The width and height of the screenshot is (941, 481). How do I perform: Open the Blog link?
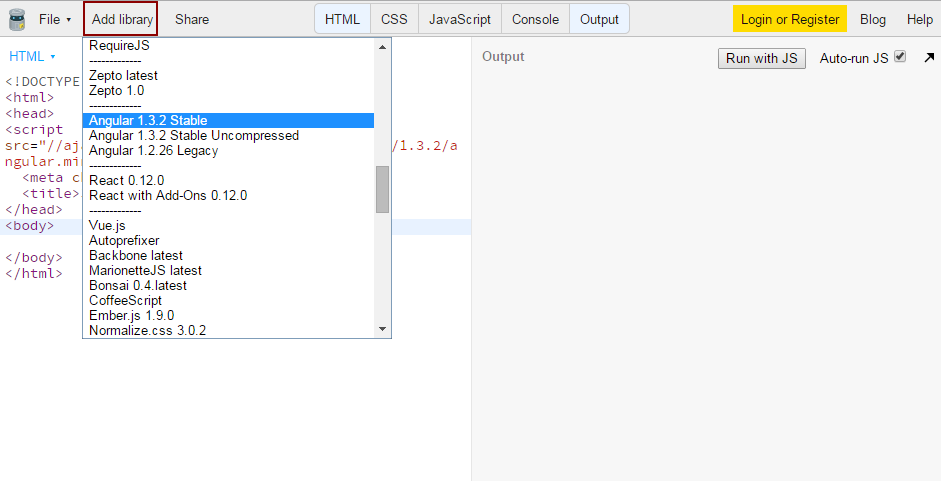point(873,19)
